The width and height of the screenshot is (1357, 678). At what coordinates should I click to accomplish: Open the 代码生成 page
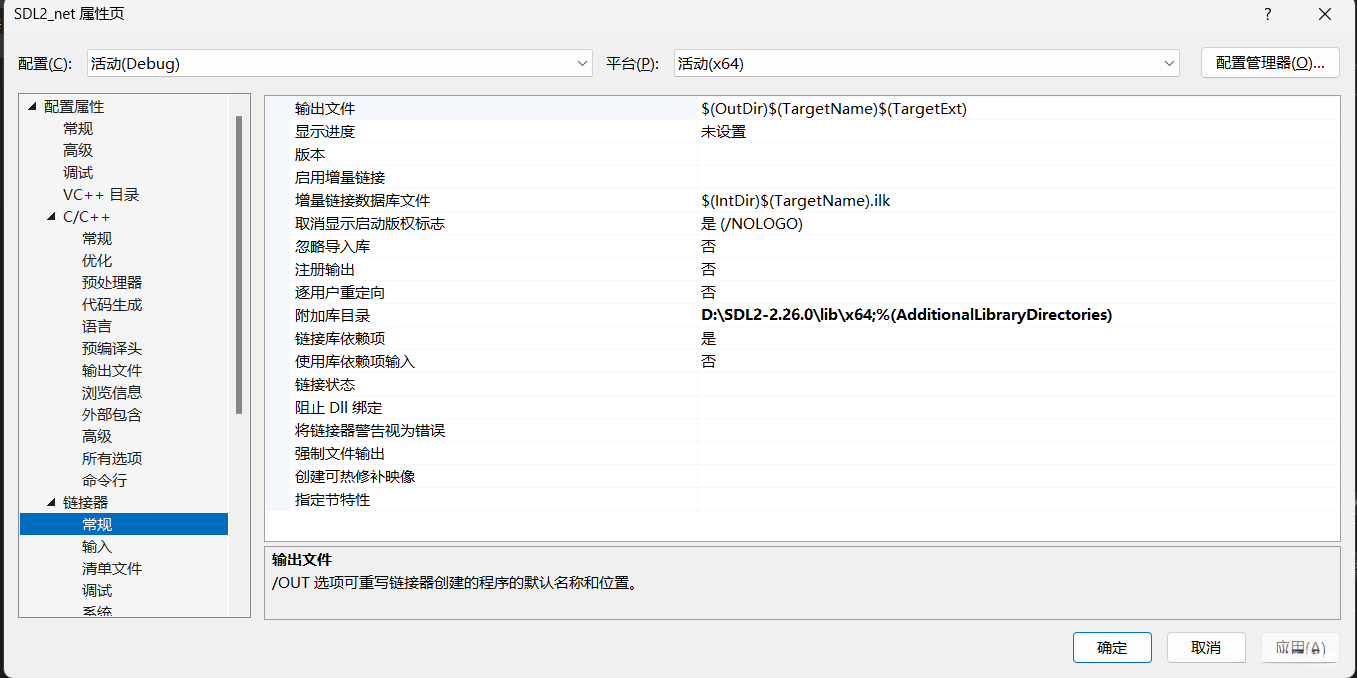point(112,304)
